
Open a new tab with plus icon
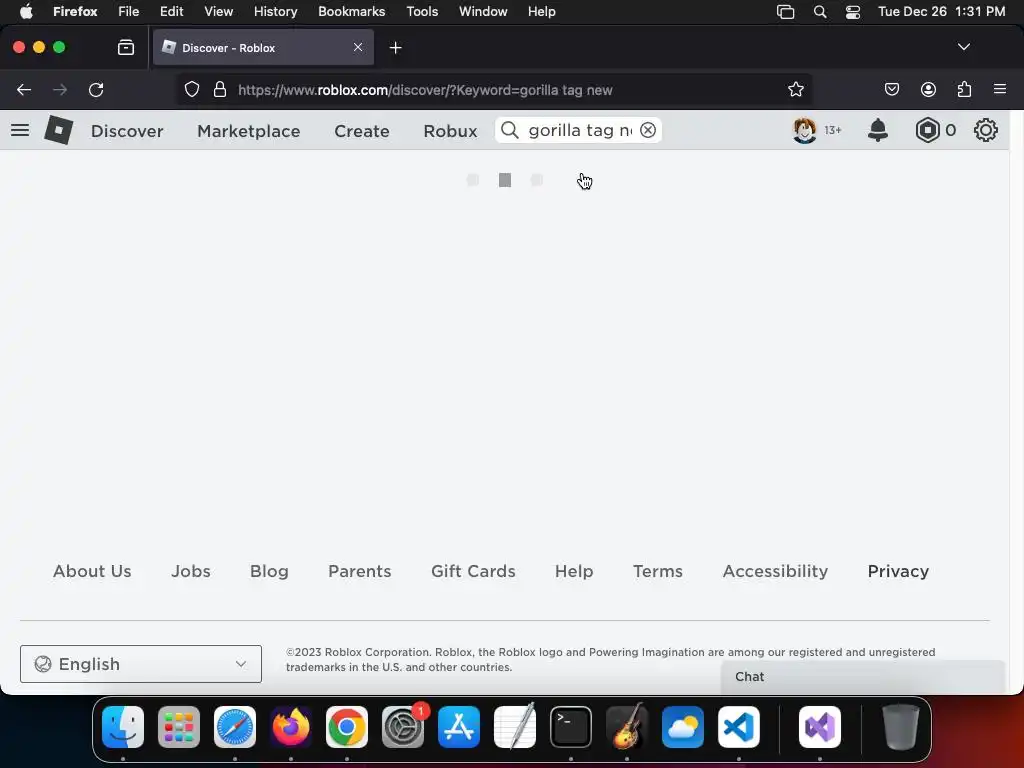point(396,48)
